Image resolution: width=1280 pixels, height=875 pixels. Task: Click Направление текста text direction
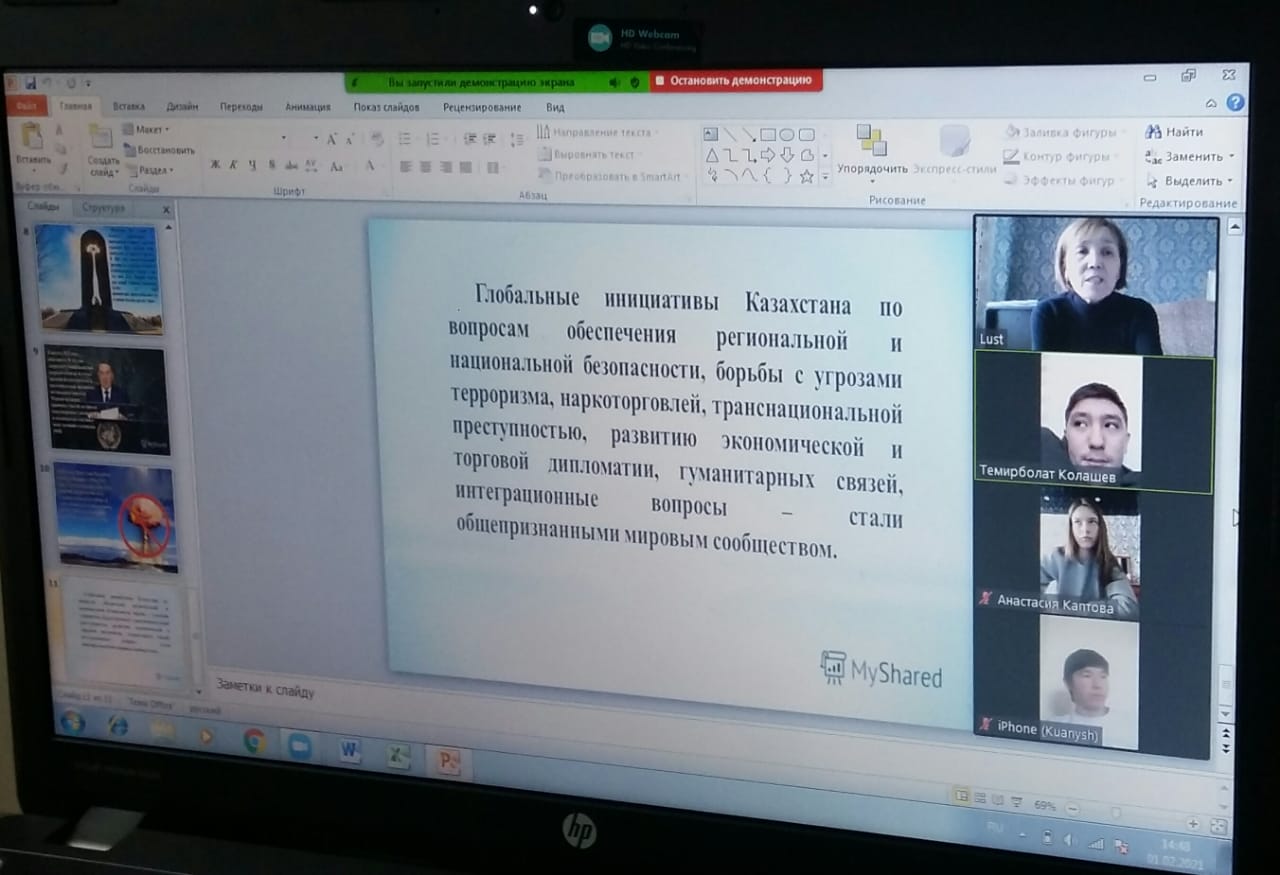[596, 132]
